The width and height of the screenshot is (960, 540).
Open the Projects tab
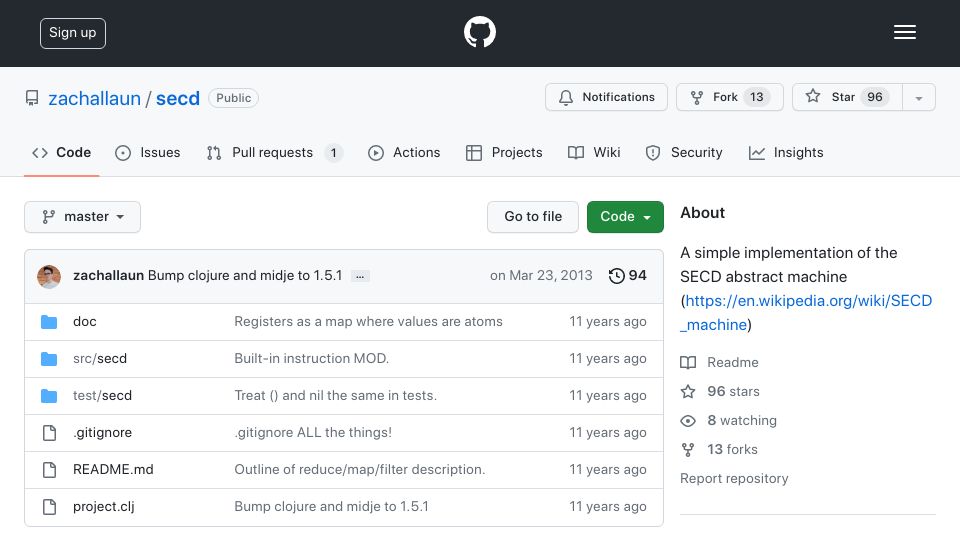(504, 152)
